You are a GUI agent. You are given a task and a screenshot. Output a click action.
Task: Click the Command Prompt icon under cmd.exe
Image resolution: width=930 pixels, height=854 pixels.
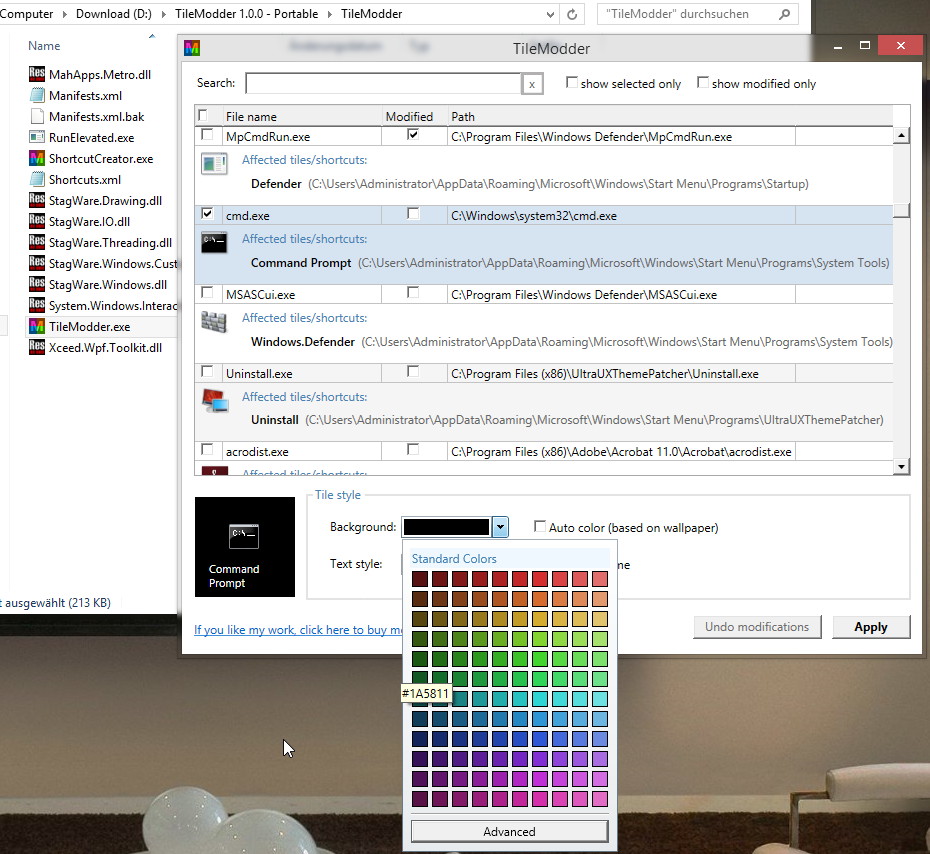[x=214, y=243]
